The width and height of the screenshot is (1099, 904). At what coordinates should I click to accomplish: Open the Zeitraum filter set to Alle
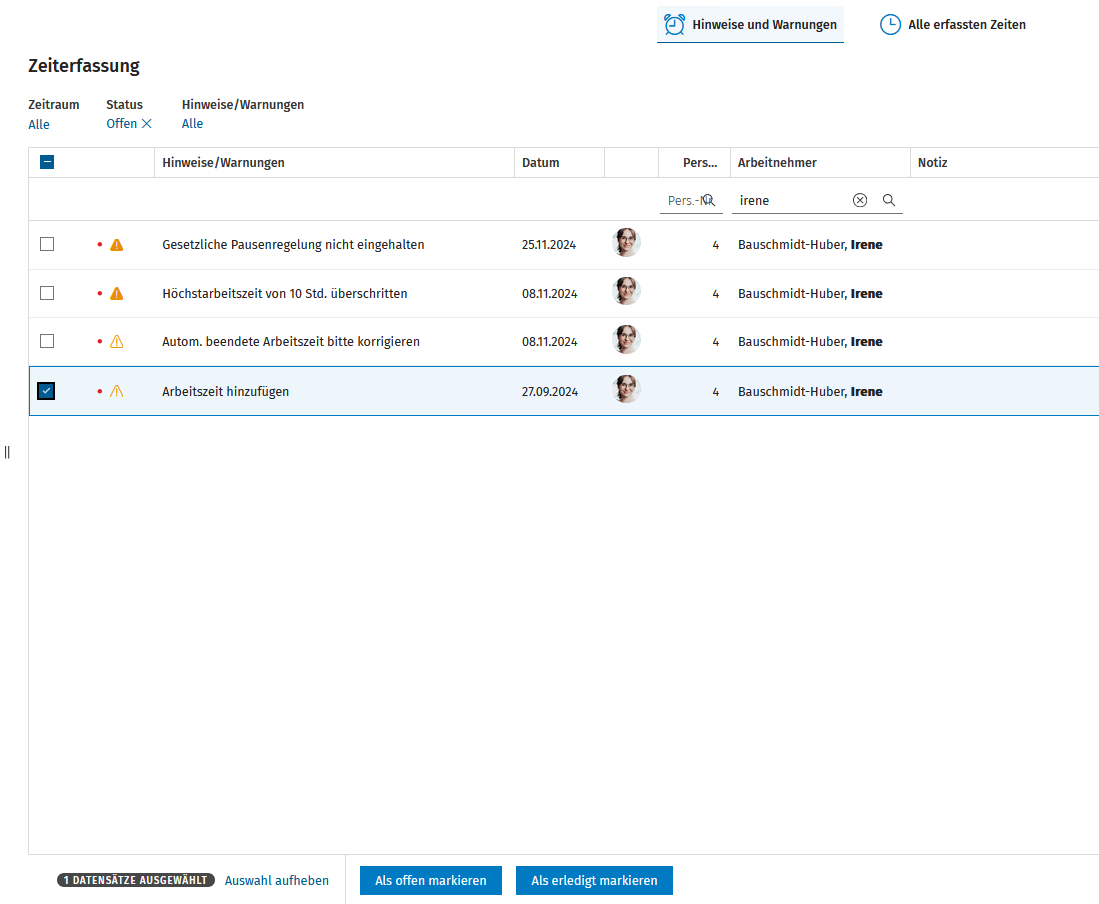click(x=39, y=125)
